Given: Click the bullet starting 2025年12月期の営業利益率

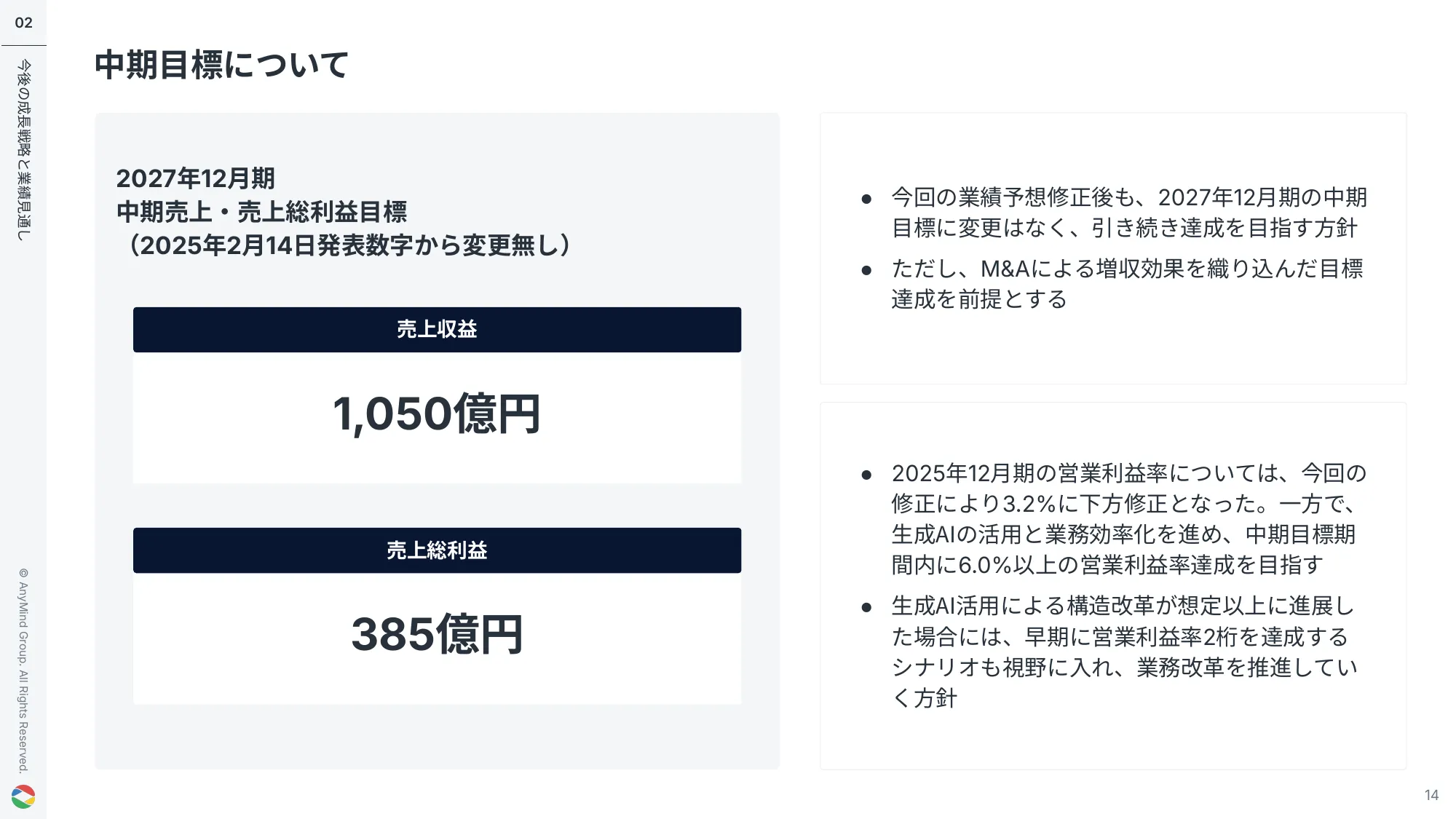Looking at the screenshot, I should (1128, 518).
